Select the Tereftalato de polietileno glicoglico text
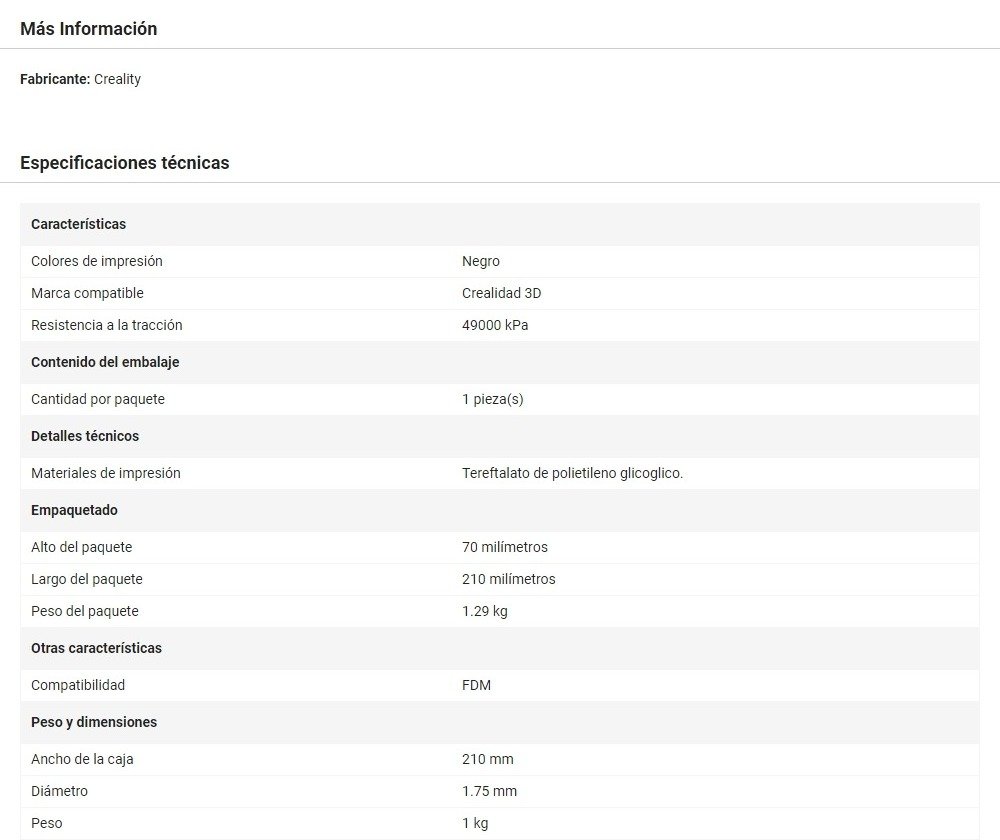 click(x=572, y=473)
